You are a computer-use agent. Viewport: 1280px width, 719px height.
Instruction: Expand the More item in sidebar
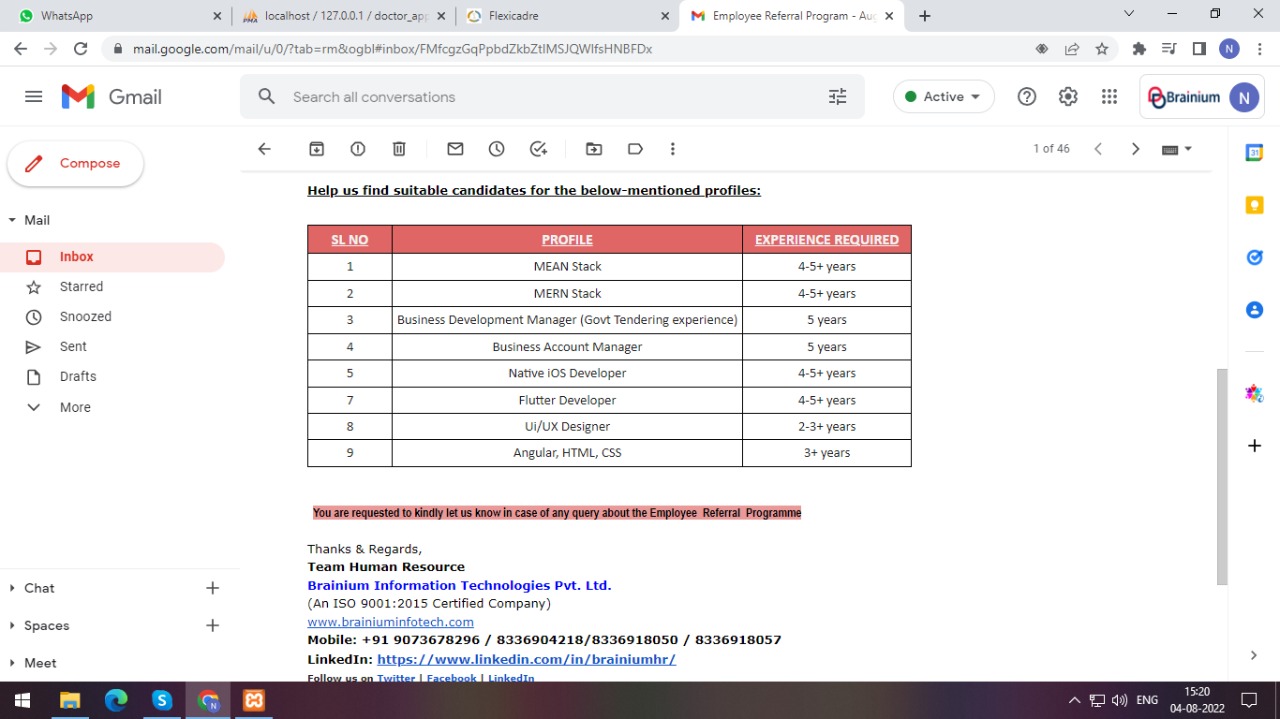74,407
